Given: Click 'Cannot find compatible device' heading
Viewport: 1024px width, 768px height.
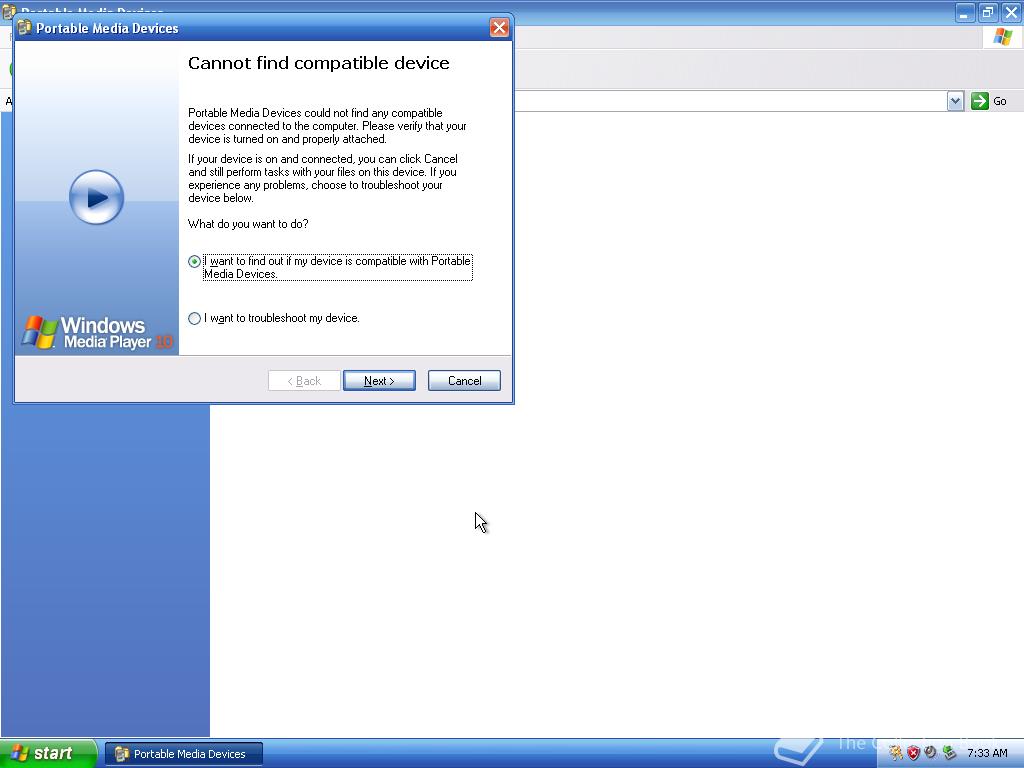Looking at the screenshot, I should 319,63.
